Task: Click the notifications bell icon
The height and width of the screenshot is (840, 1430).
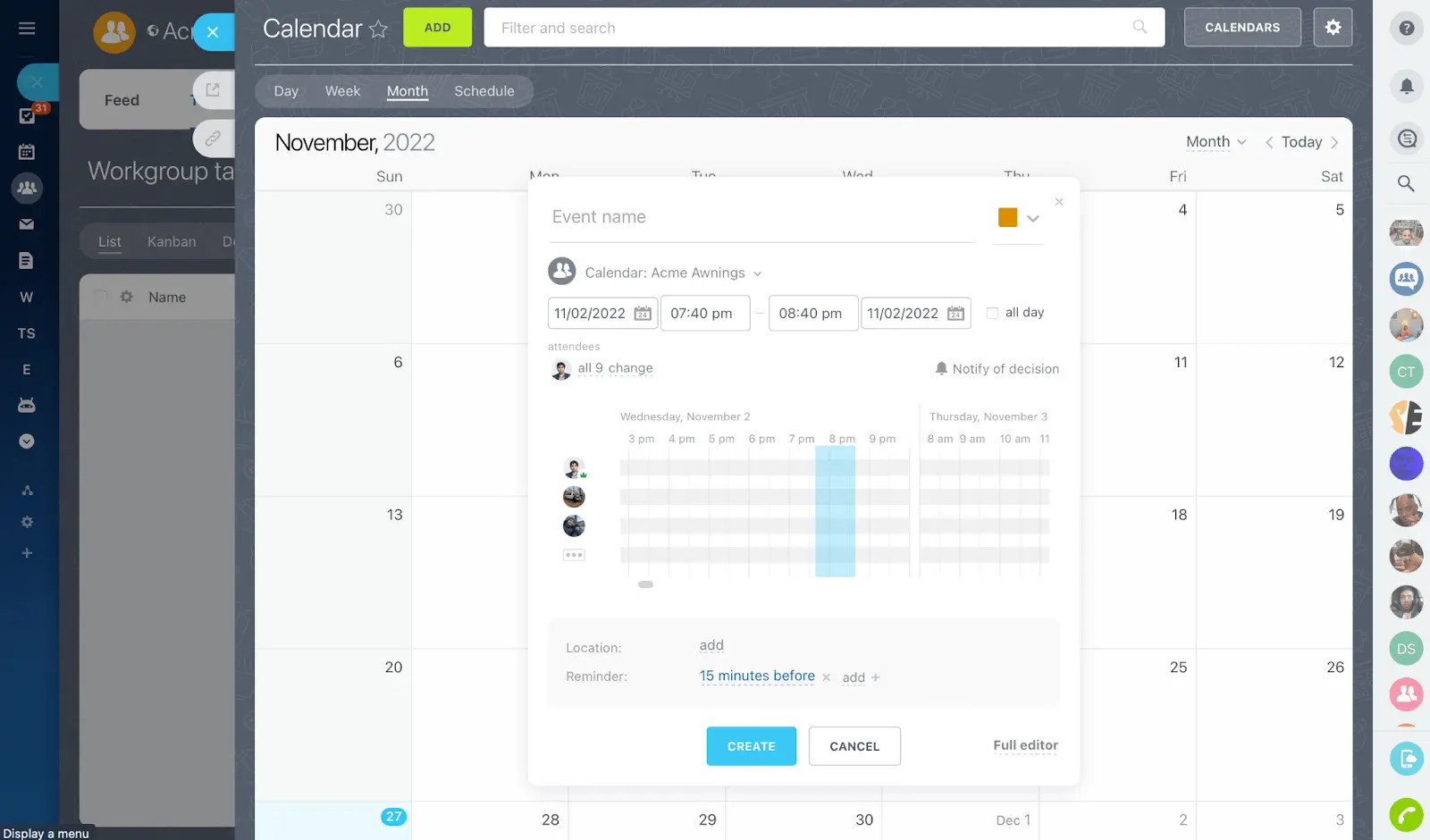Action: pos(1406,86)
